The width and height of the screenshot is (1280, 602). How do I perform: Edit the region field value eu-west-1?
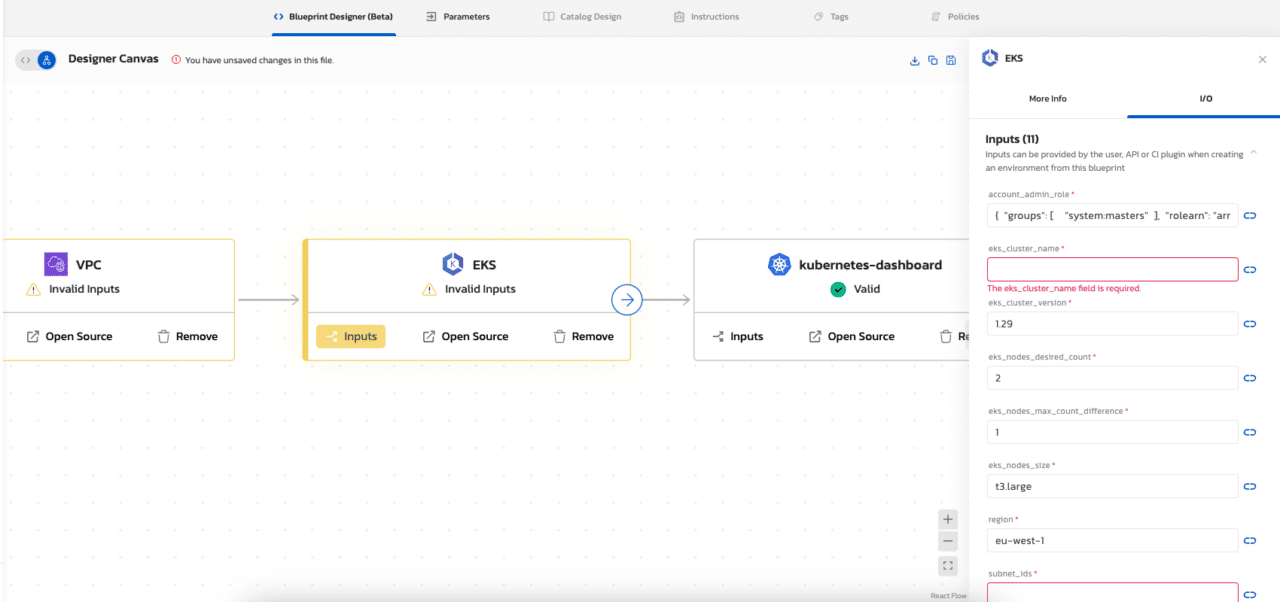click(1112, 540)
